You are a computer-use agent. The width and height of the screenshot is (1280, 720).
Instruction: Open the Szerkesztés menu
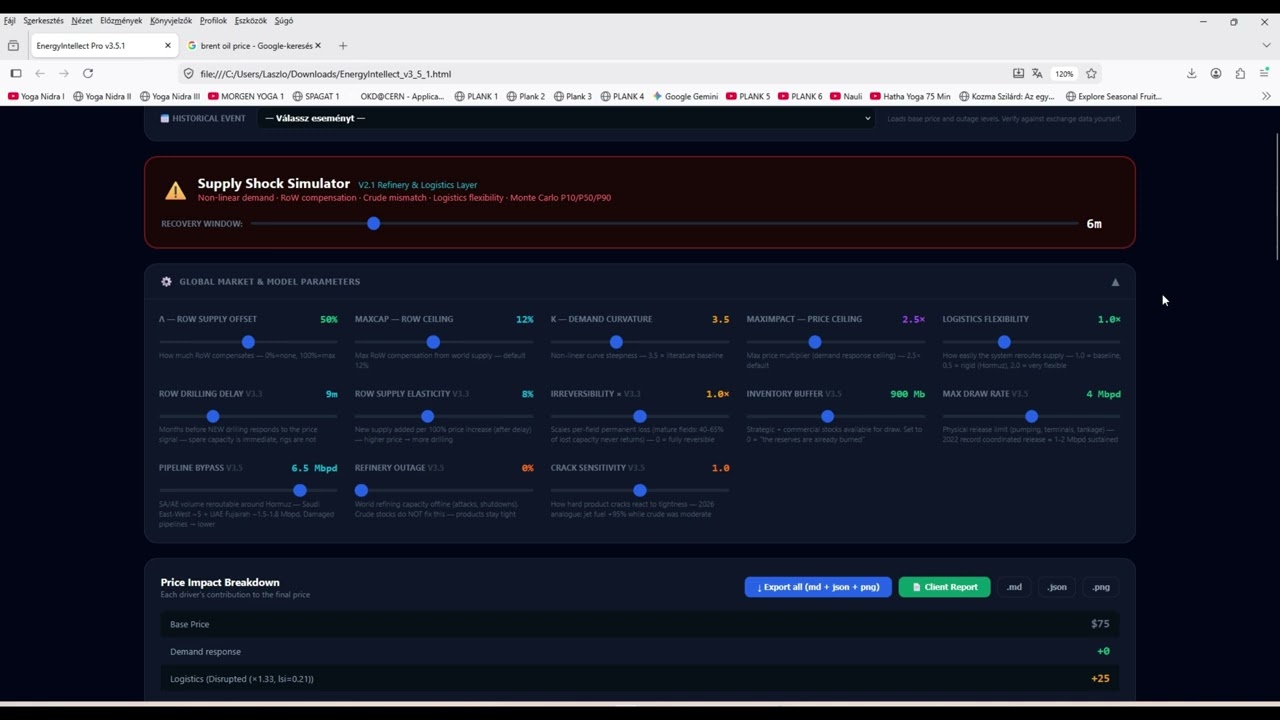(x=43, y=20)
